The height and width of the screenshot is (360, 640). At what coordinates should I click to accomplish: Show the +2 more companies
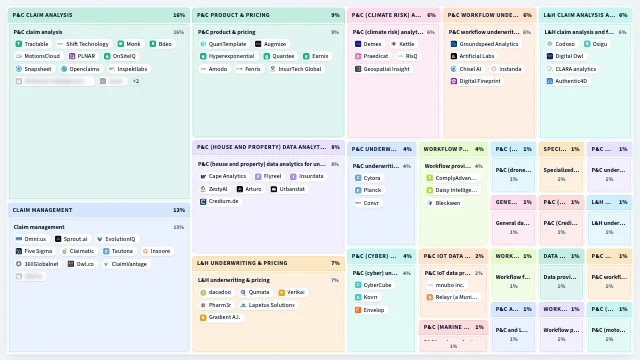pos(136,81)
